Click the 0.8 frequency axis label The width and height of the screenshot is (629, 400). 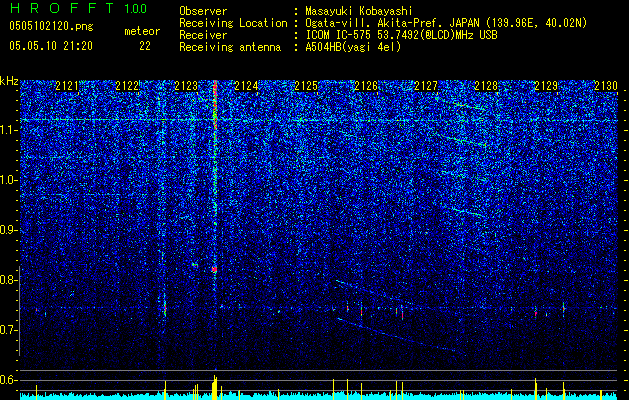pos(8,280)
